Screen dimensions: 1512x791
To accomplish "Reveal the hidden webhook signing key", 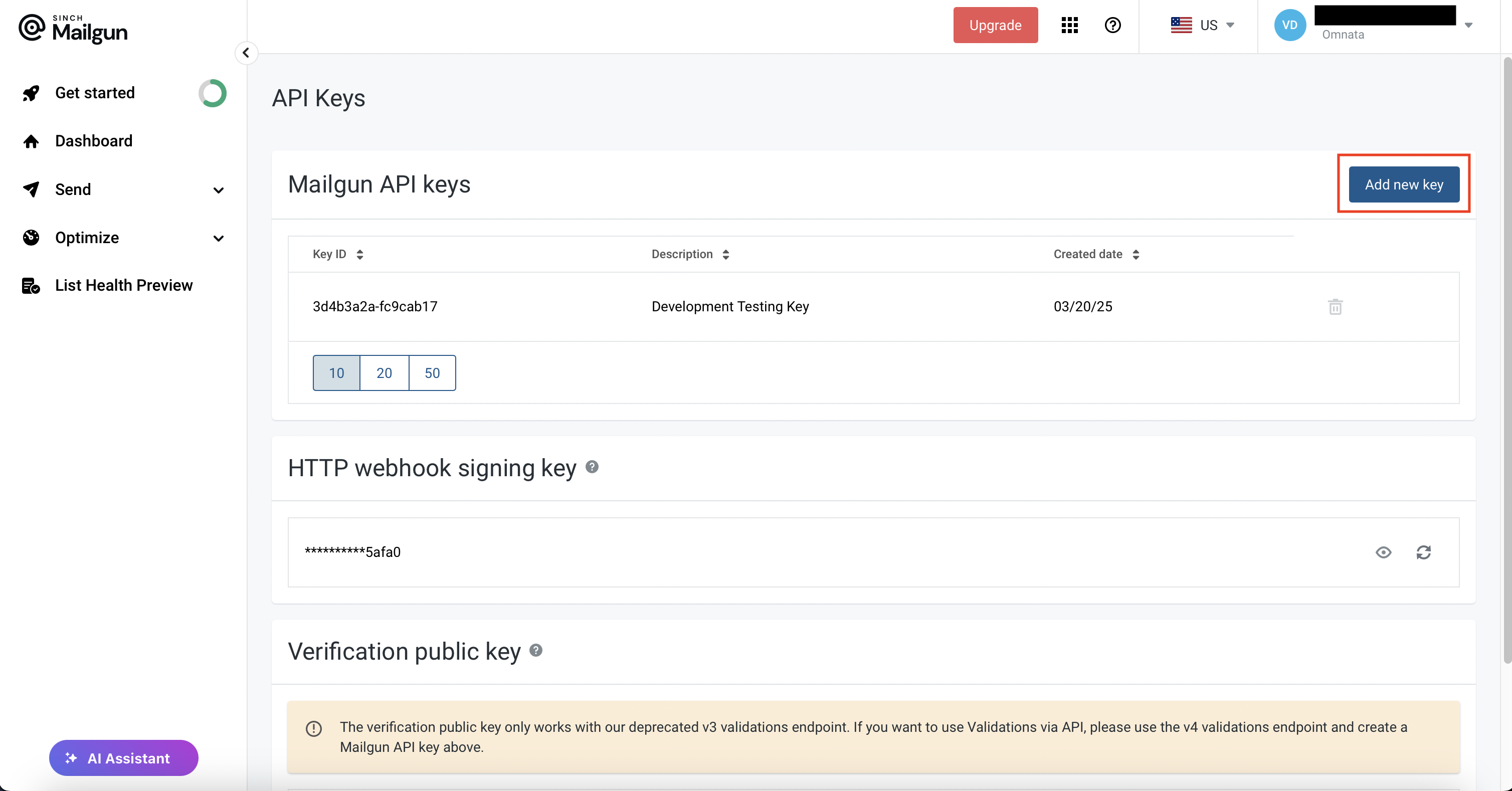I will 1384,552.
